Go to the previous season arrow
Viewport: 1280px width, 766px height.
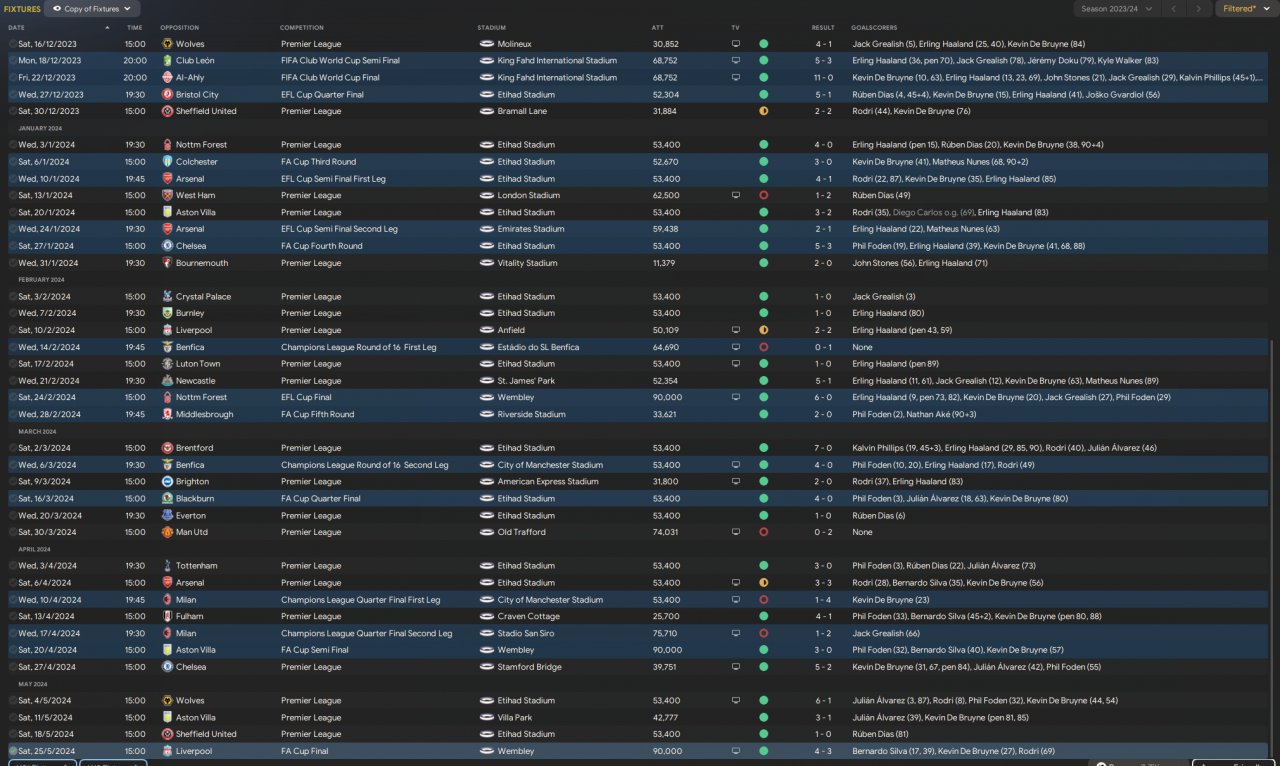[x=1175, y=9]
